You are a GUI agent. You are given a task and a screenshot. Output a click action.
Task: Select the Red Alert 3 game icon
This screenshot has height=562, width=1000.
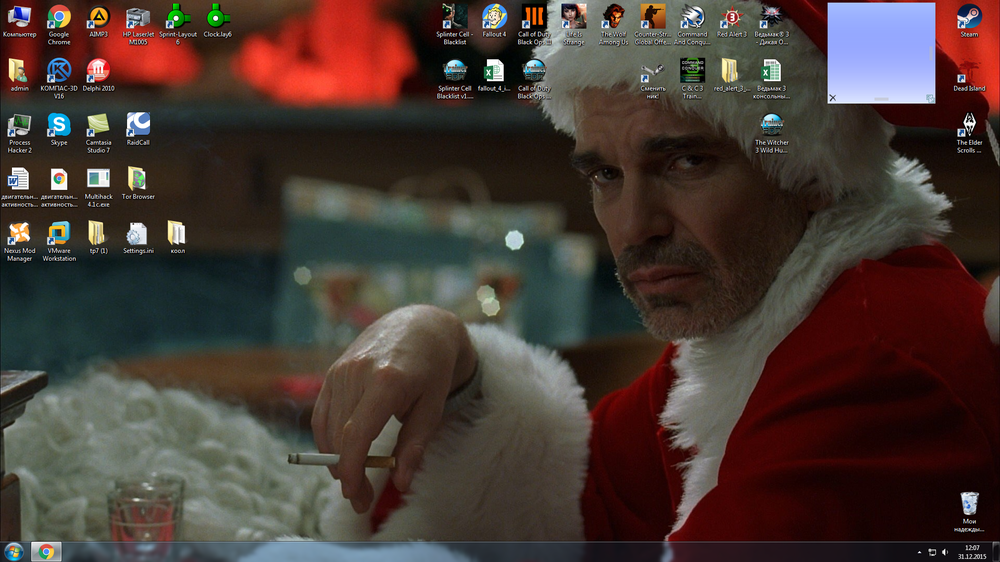pyautogui.click(x=732, y=18)
